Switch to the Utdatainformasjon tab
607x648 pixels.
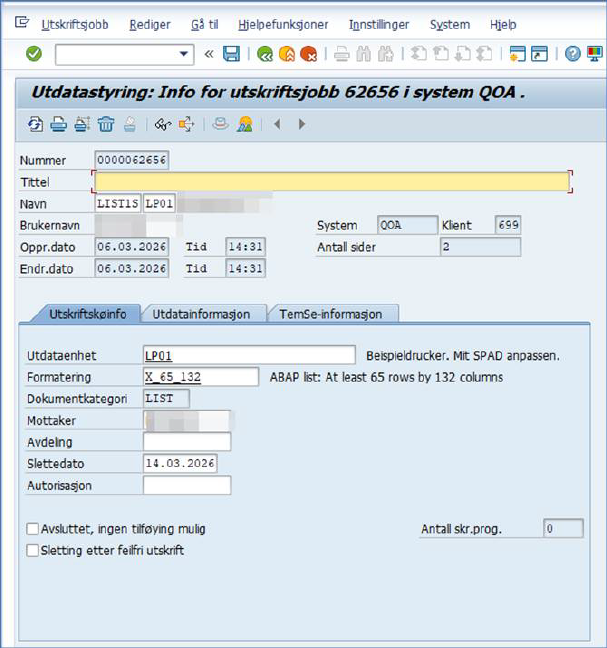click(x=201, y=314)
